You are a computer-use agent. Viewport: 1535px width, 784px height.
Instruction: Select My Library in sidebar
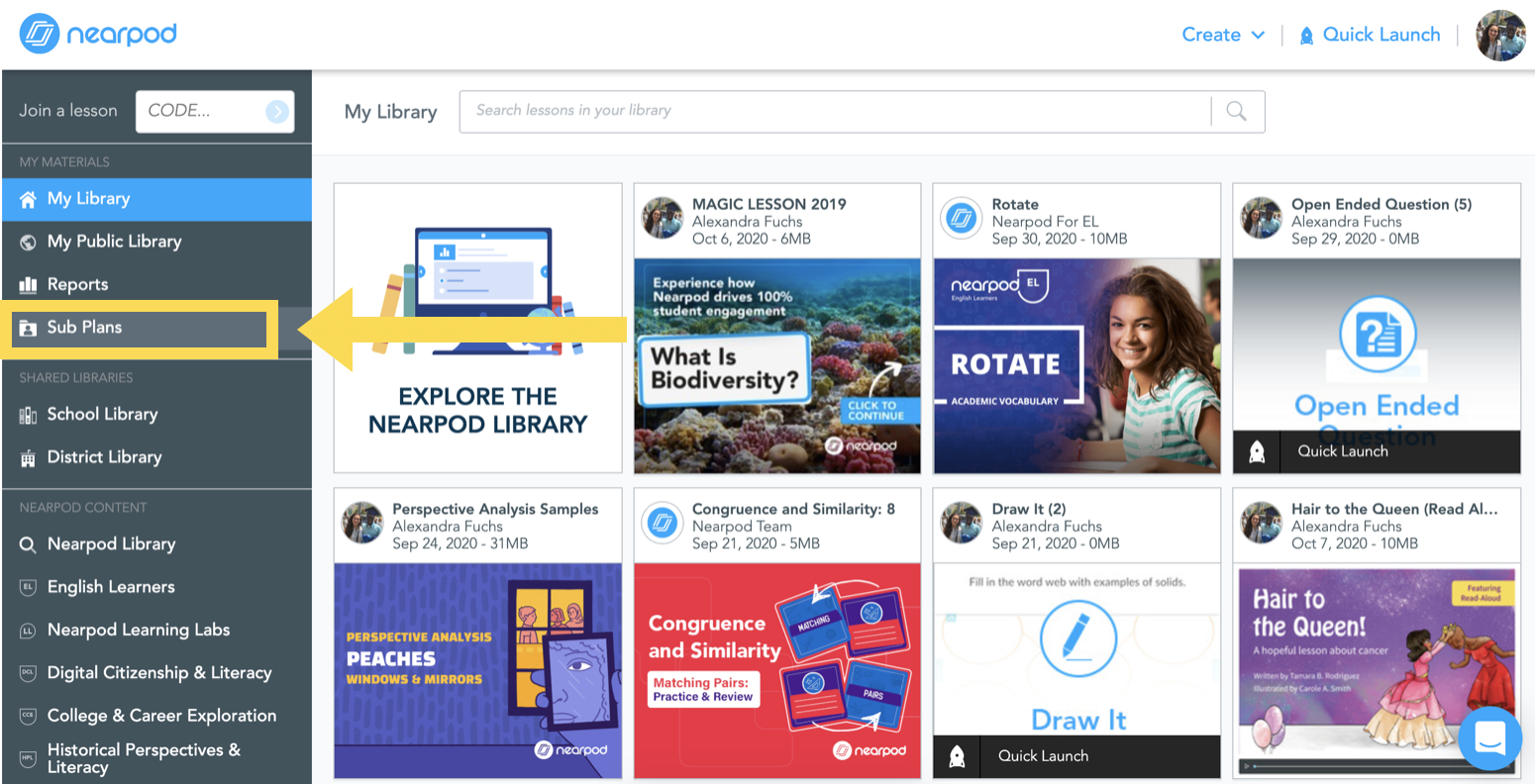(156, 199)
